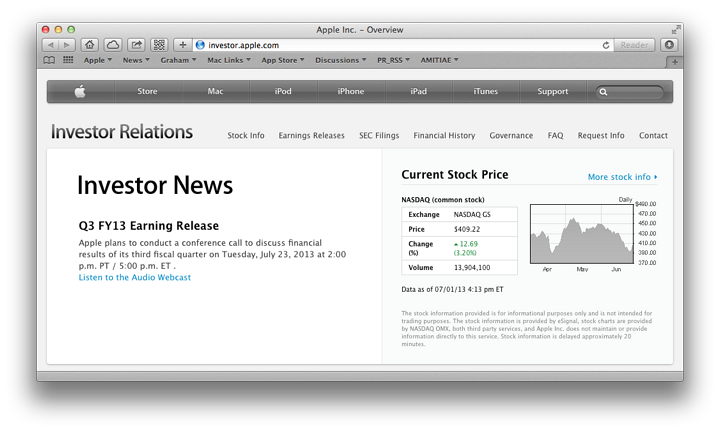Screen dimensions: 720x432
Task: Open the iPad tab in the site navigation
Action: (x=418, y=91)
